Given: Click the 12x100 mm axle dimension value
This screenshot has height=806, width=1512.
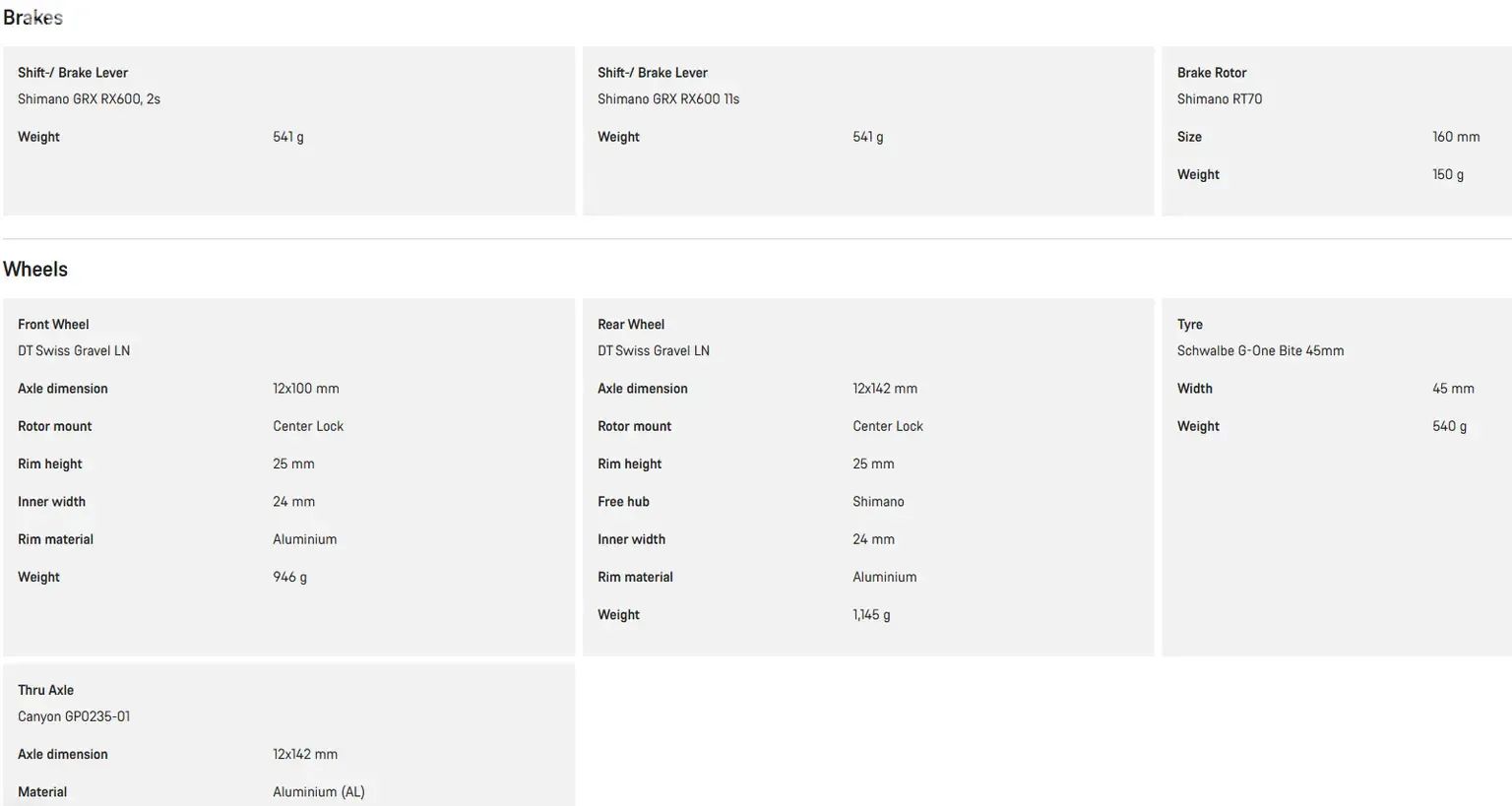Looking at the screenshot, I should pyautogui.click(x=306, y=389).
